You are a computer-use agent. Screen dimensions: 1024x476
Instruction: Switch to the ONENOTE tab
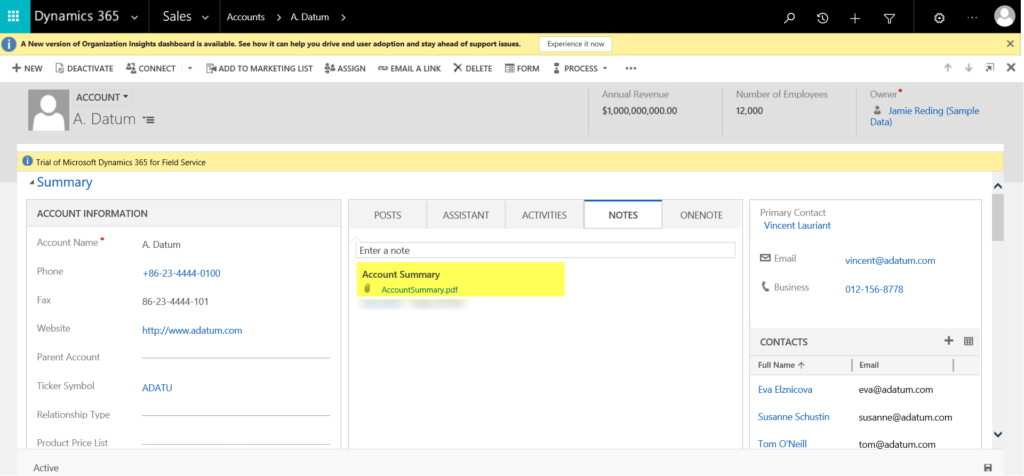700,215
